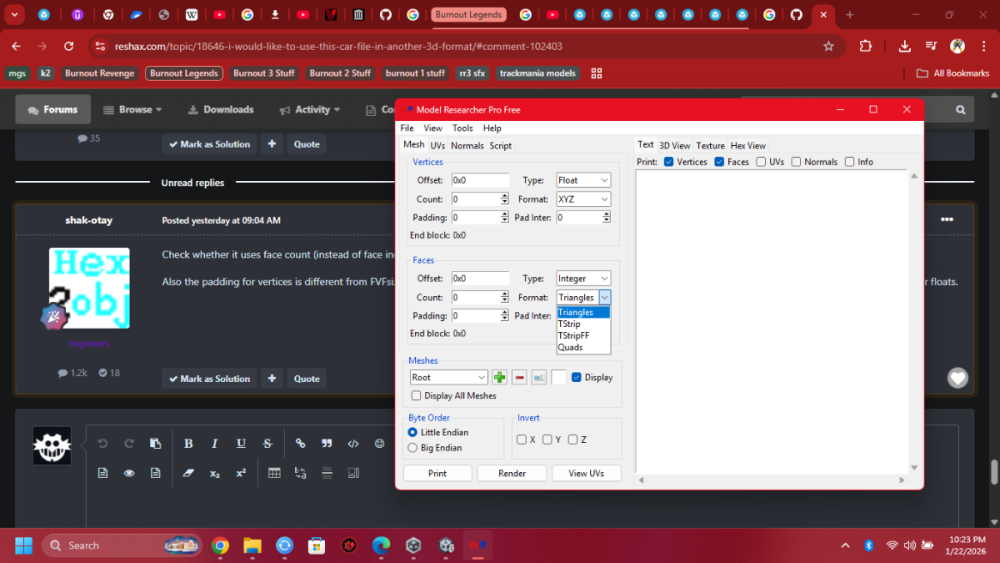The image size is (1000, 563).
Task: Open the File menu
Action: click(407, 128)
